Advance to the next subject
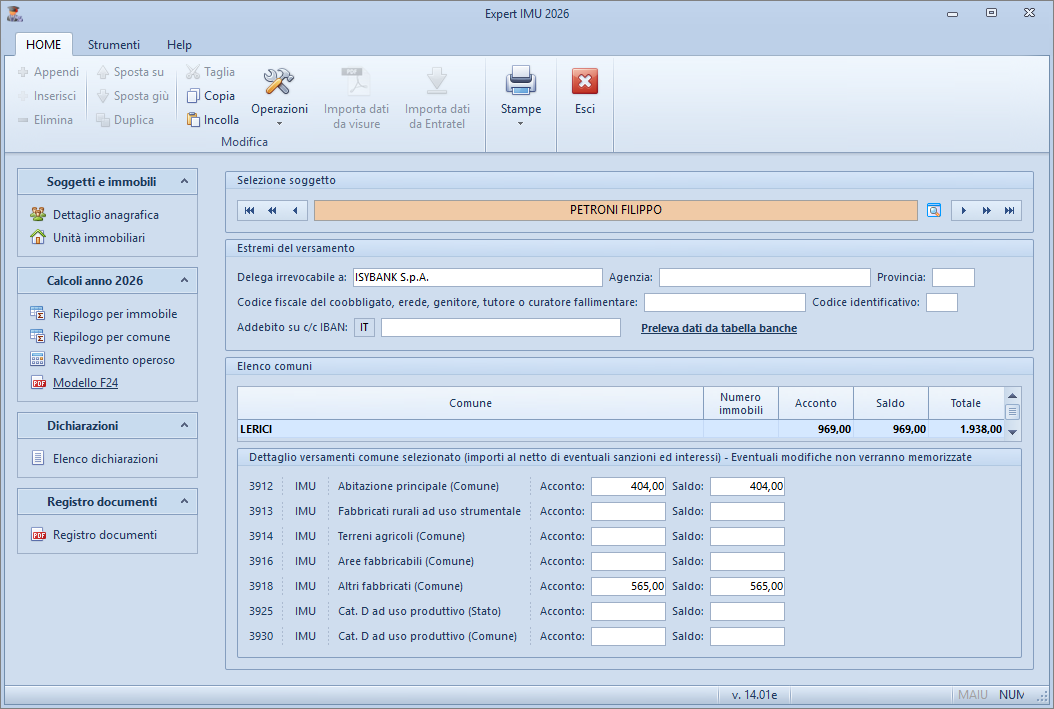The image size is (1054, 709). (963, 210)
